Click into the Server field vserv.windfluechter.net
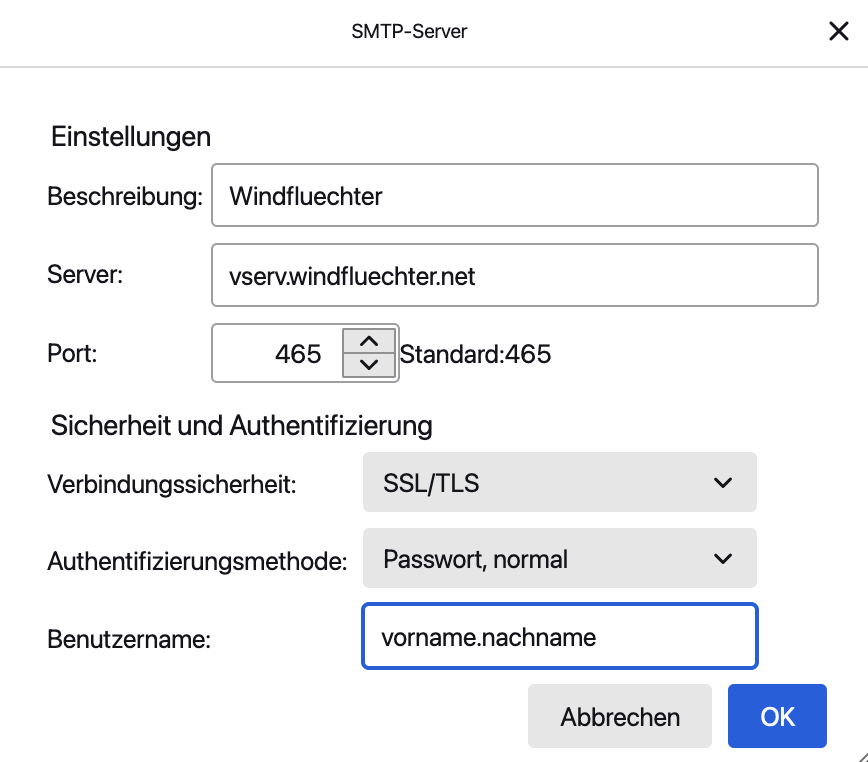The image size is (868, 762). point(515,275)
